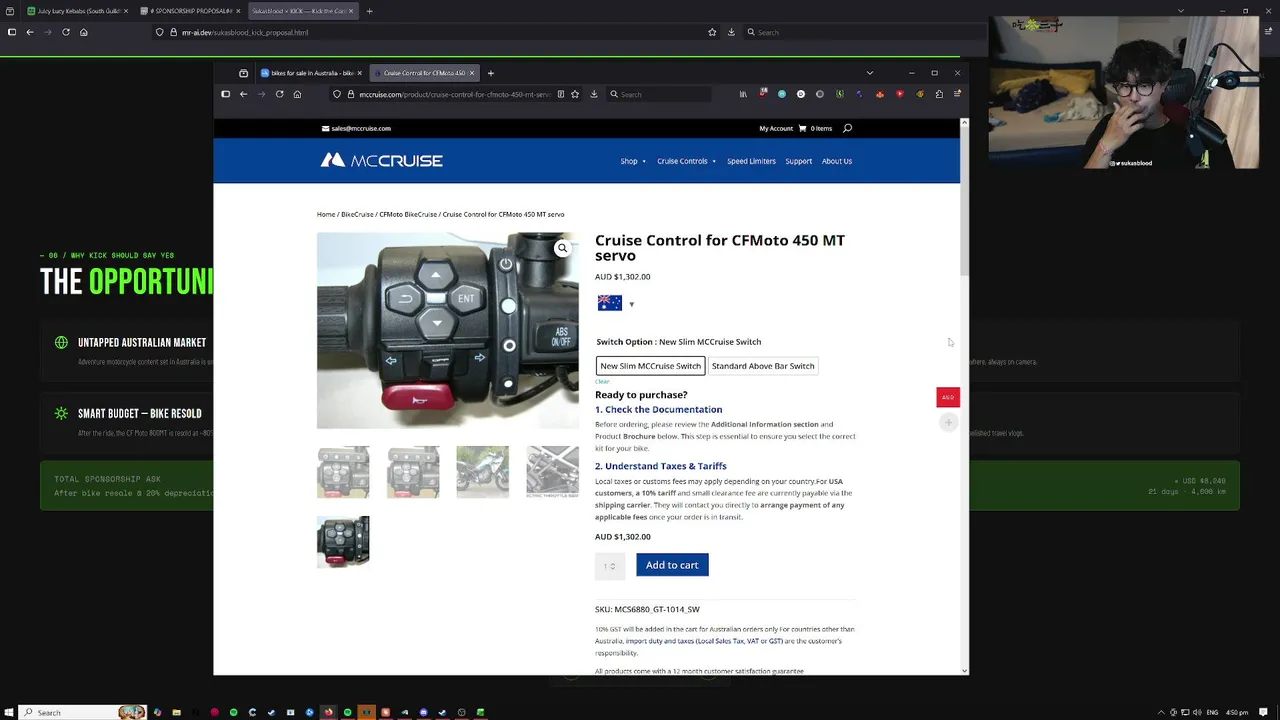The width and height of the screenshot is (1280, 720).
Task: Open downloads in the front browser toolbar
Action: [x=594, y=94]
